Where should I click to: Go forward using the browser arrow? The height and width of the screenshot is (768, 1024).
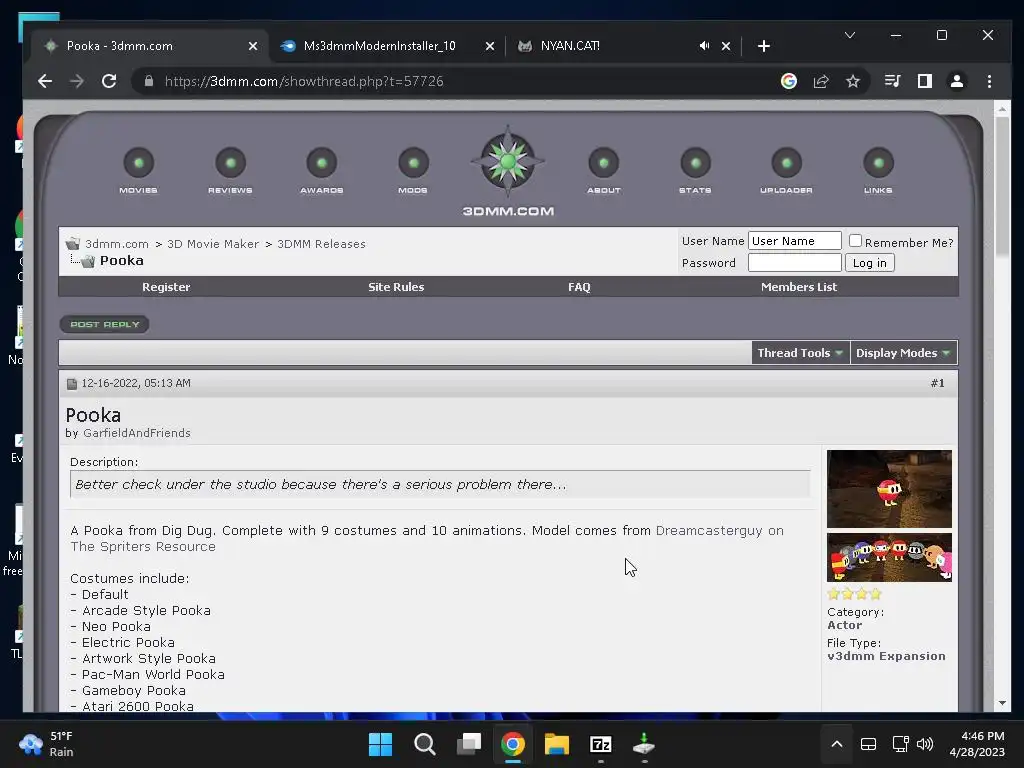76,81
